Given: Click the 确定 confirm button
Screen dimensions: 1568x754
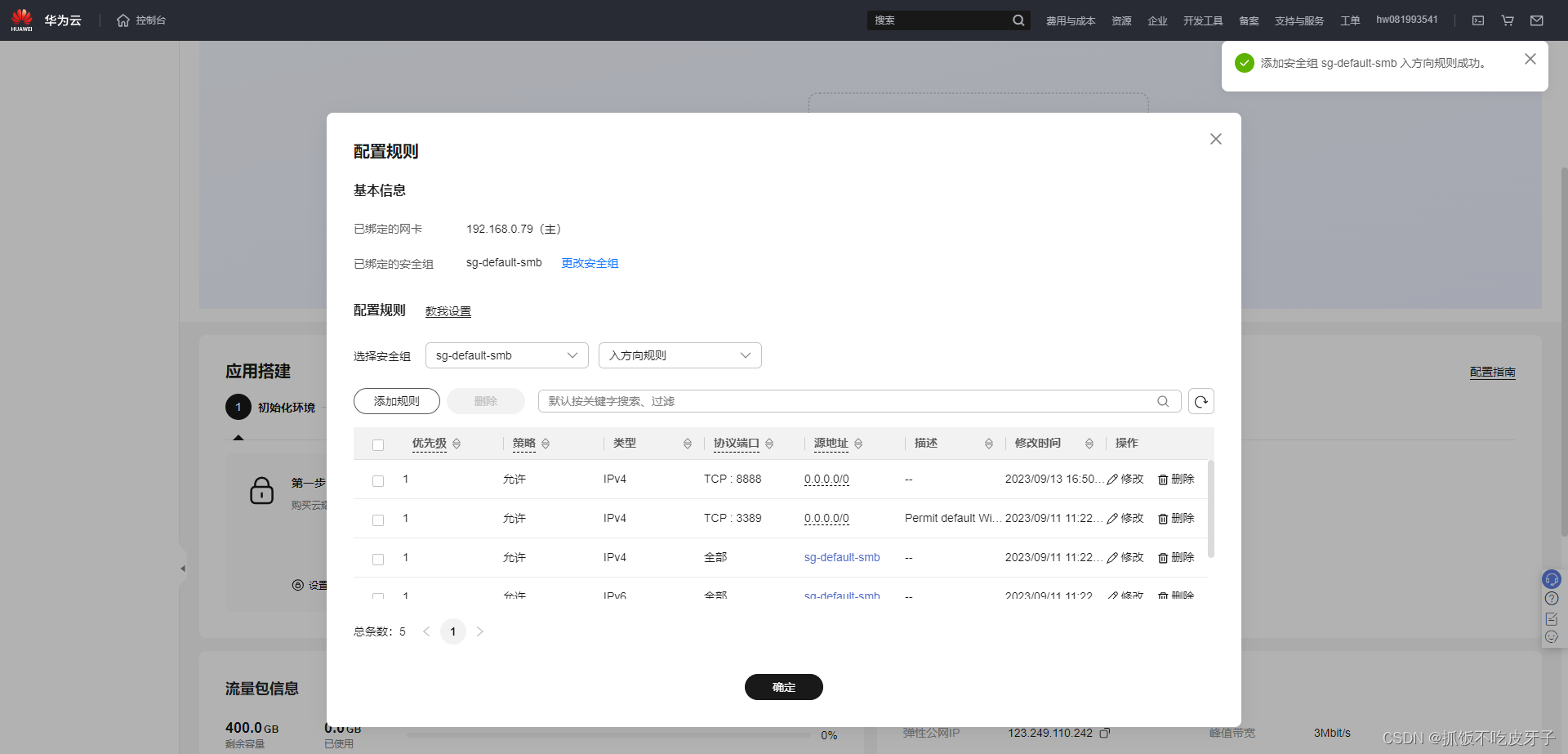Looking at the screenshot, I should pos(784,687).
